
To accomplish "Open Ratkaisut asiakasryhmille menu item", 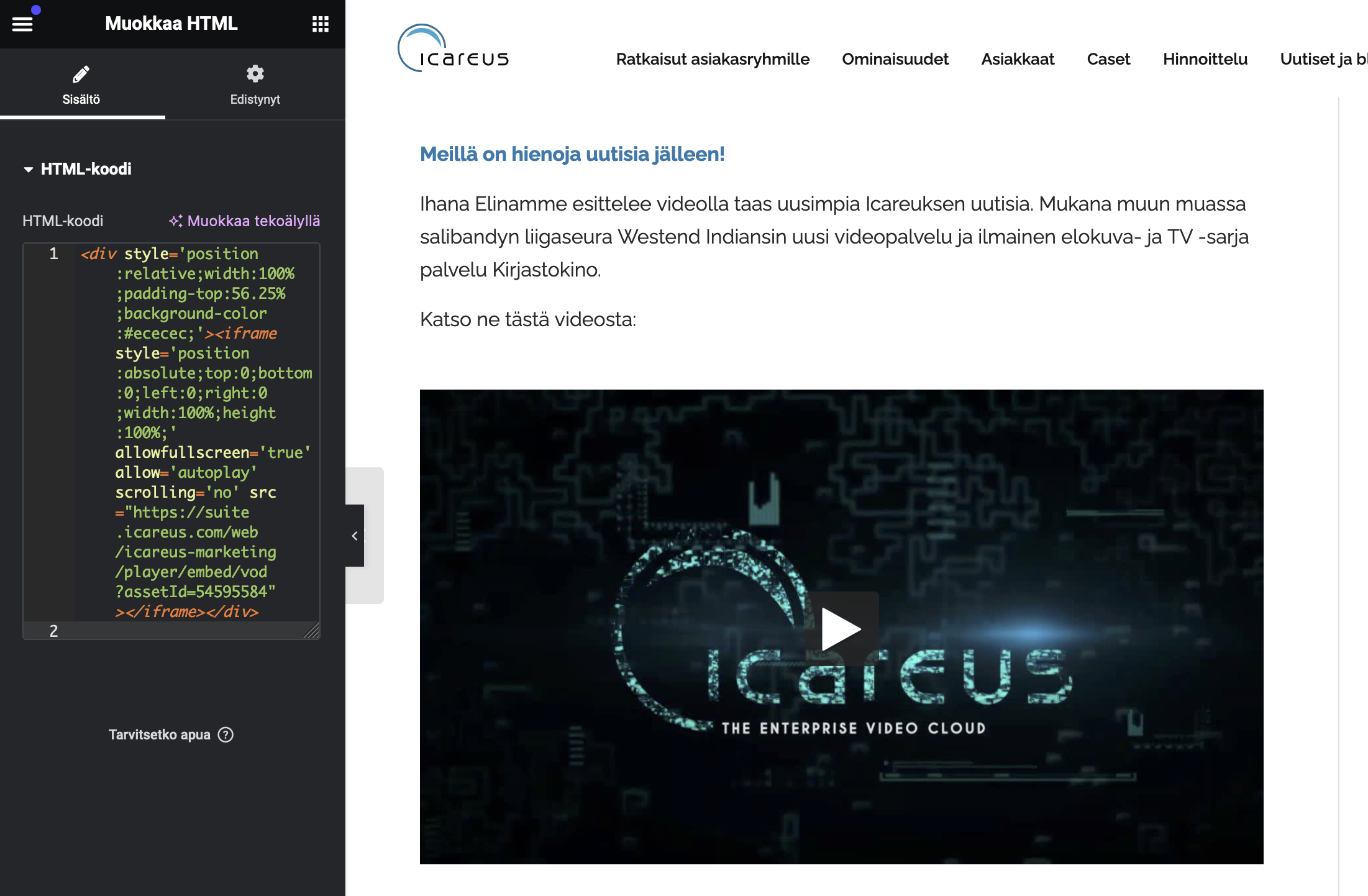I will 713,59.
